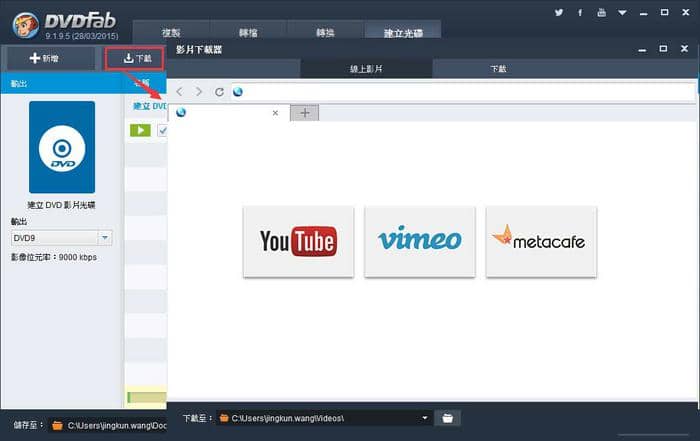700x441 pixels.
Task: Click the globe icon in address bar
Action: click(238, 92)
